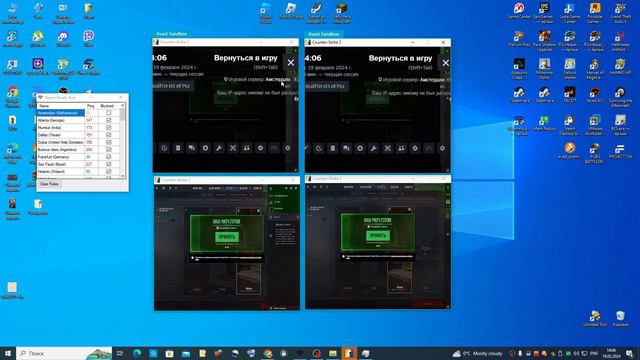Close overlay with X in upper-right Counter-Strike window
This screenshot has width=640, height=360.
(445, 63)
